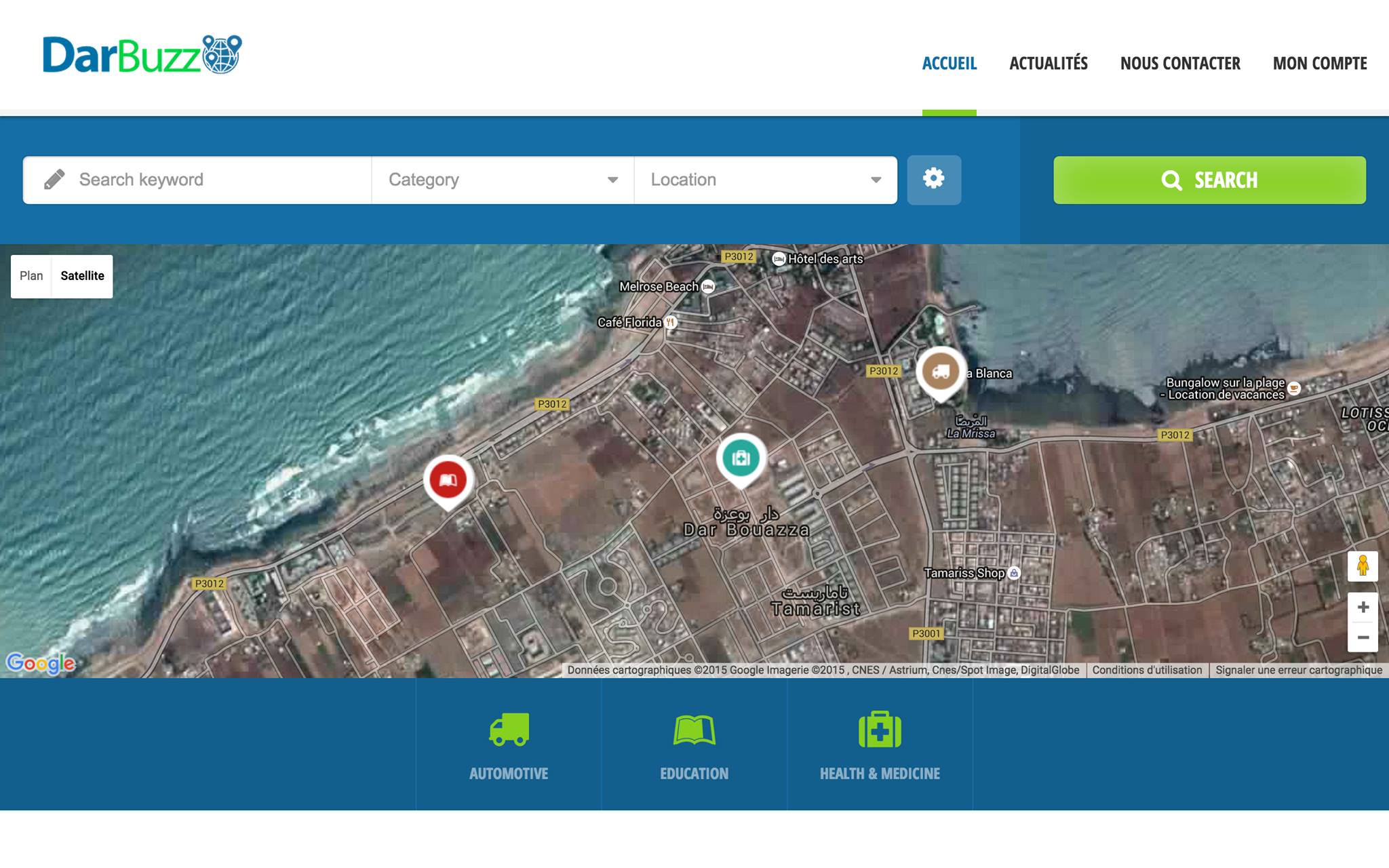This screenshot has width=1389, height=868.
Task: Click the Tamariss Shop shopping marker
Action: [x=1014, y=573]
